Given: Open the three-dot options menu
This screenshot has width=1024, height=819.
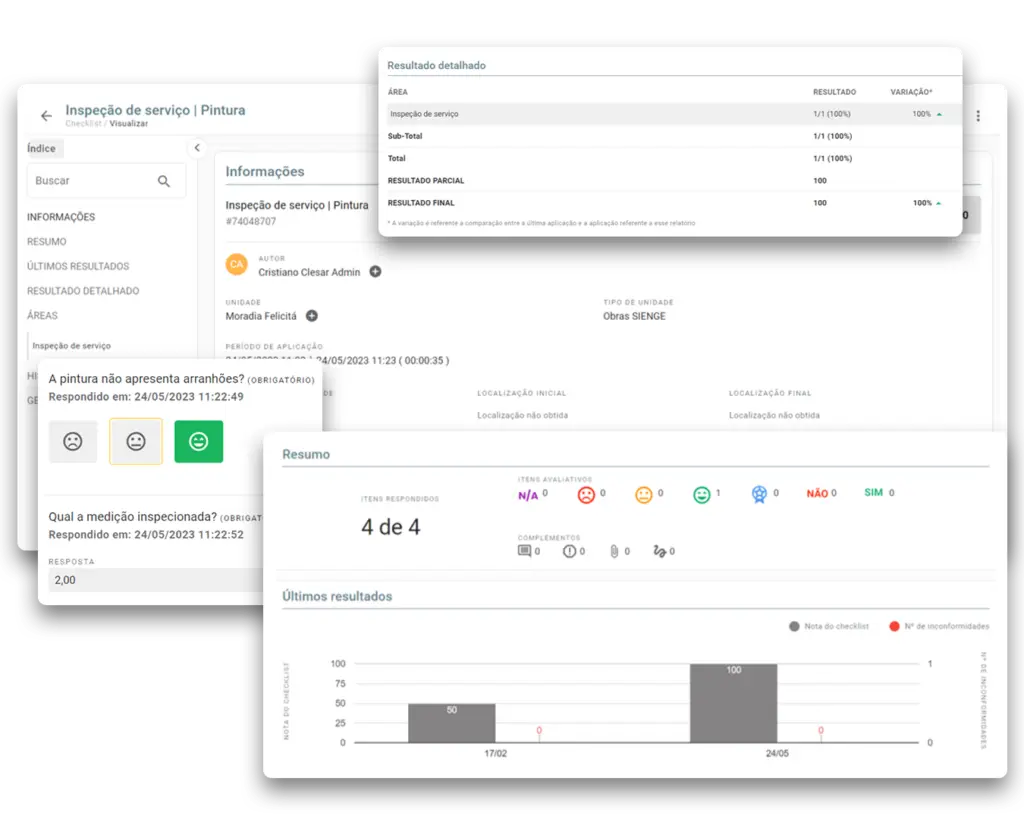Looking at the screenshot, I should tap(977, 116).
